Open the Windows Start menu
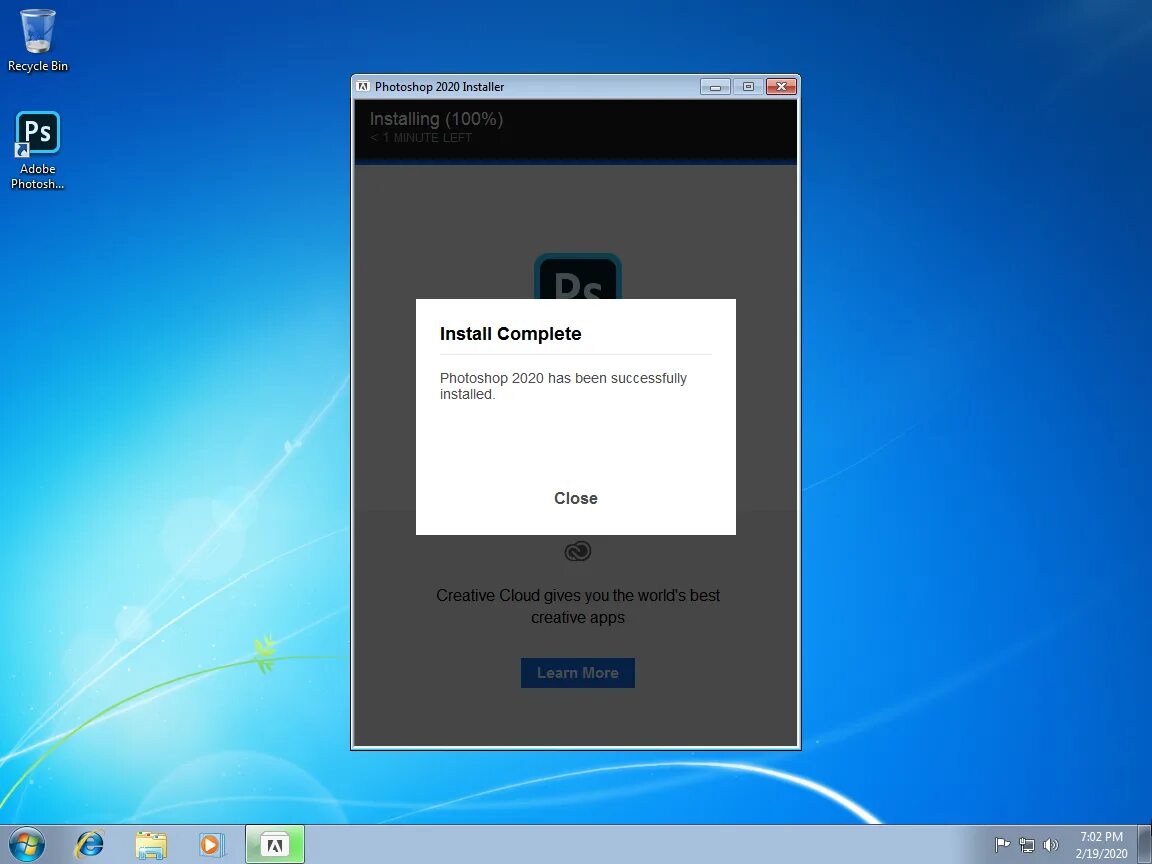 [x=26, y=845]
